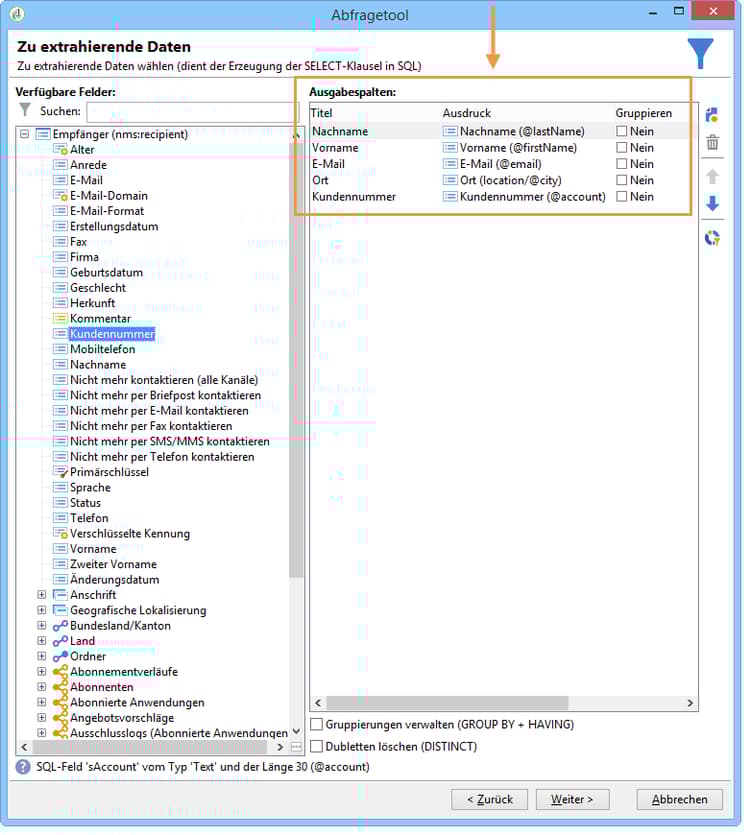Move selected column up arrow icon
This screenshot has width=750, height=835.
(712, 176)
